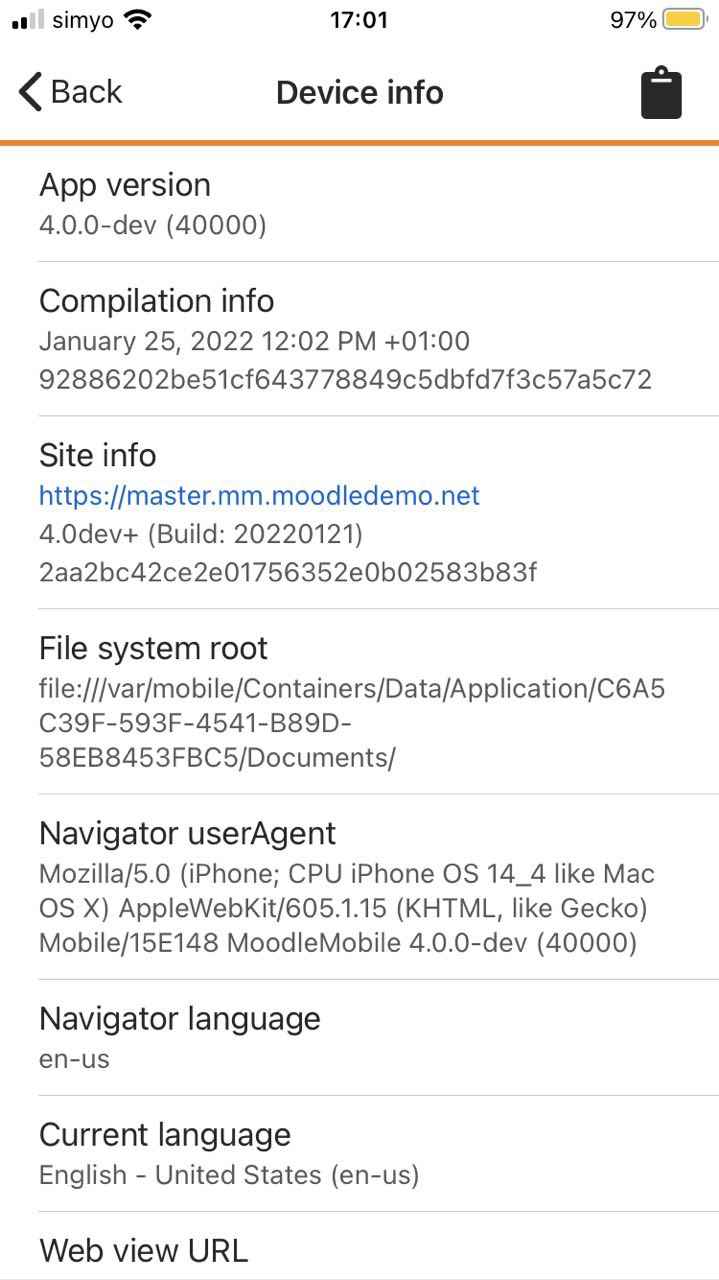Tap the Wi-Fi status icon
Screen dimensions: 719x1280
pyautogui.click(x=138, y=20)
